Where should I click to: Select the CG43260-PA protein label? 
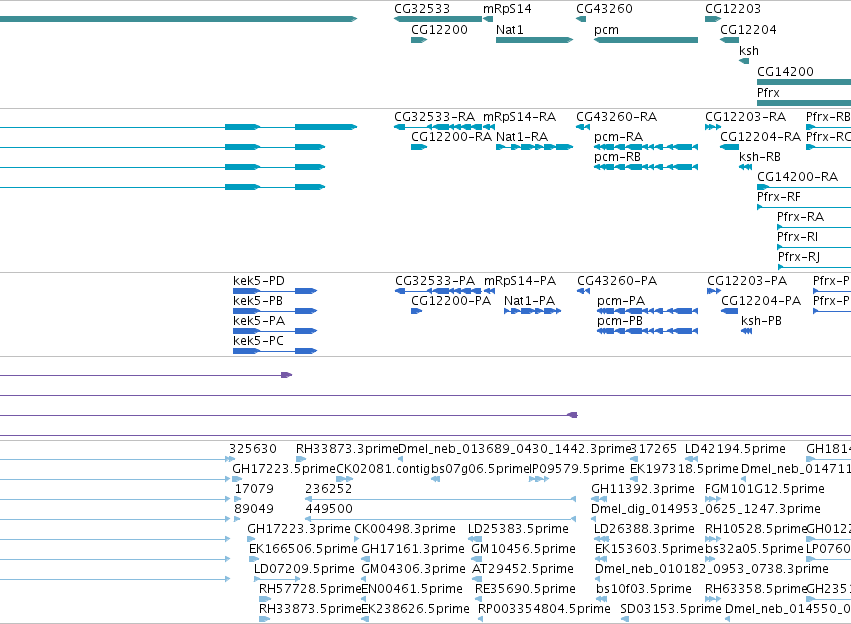tap(617, 281)
